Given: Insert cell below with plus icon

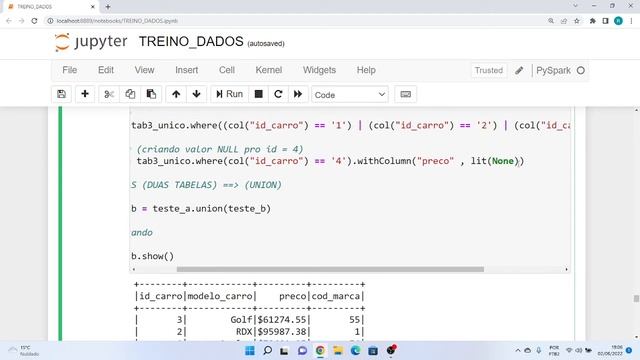Looking at the screenshot, I should [x=85, y=94].
